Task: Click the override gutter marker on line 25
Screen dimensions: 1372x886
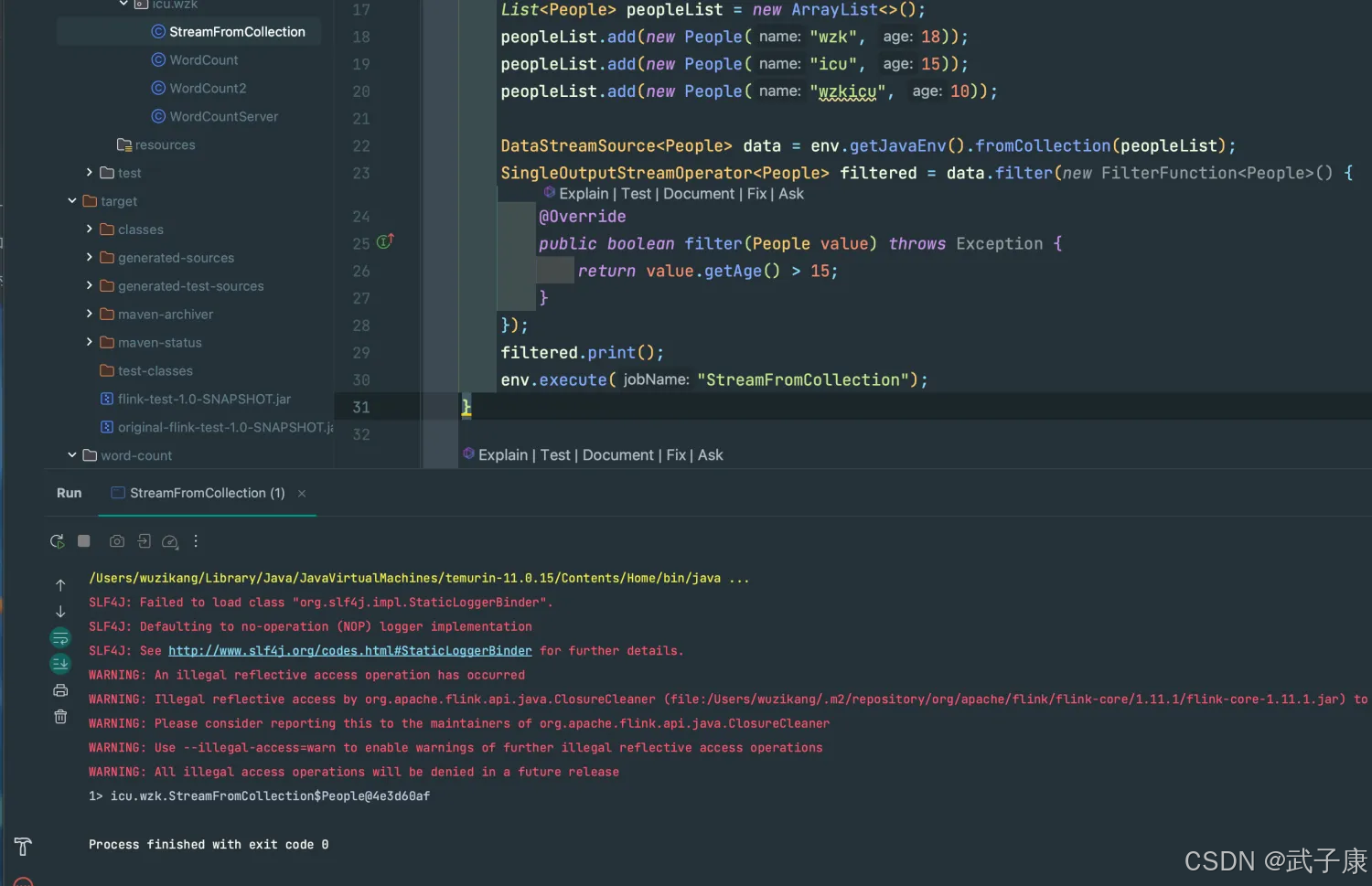Action: pyautogui.click(x=385, y=242)
